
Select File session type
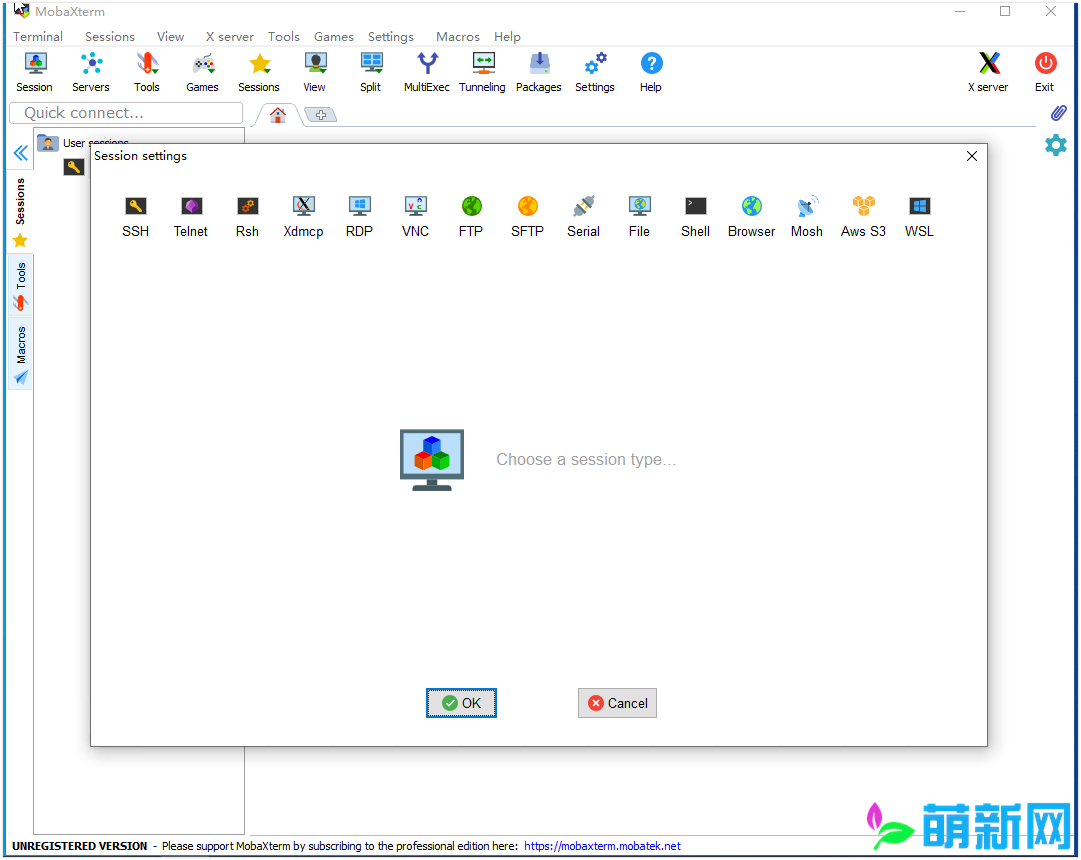pos(639,217)
